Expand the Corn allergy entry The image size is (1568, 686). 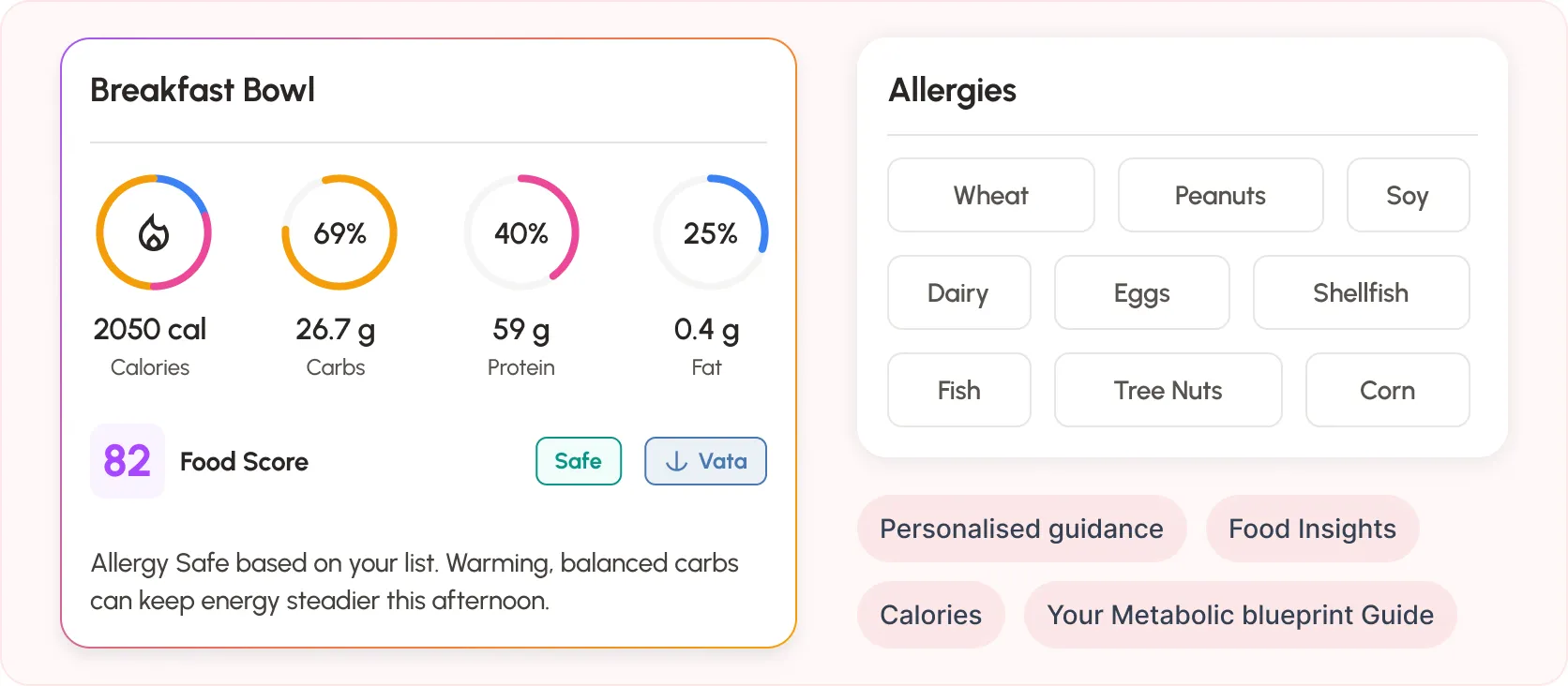[1387, 390]
